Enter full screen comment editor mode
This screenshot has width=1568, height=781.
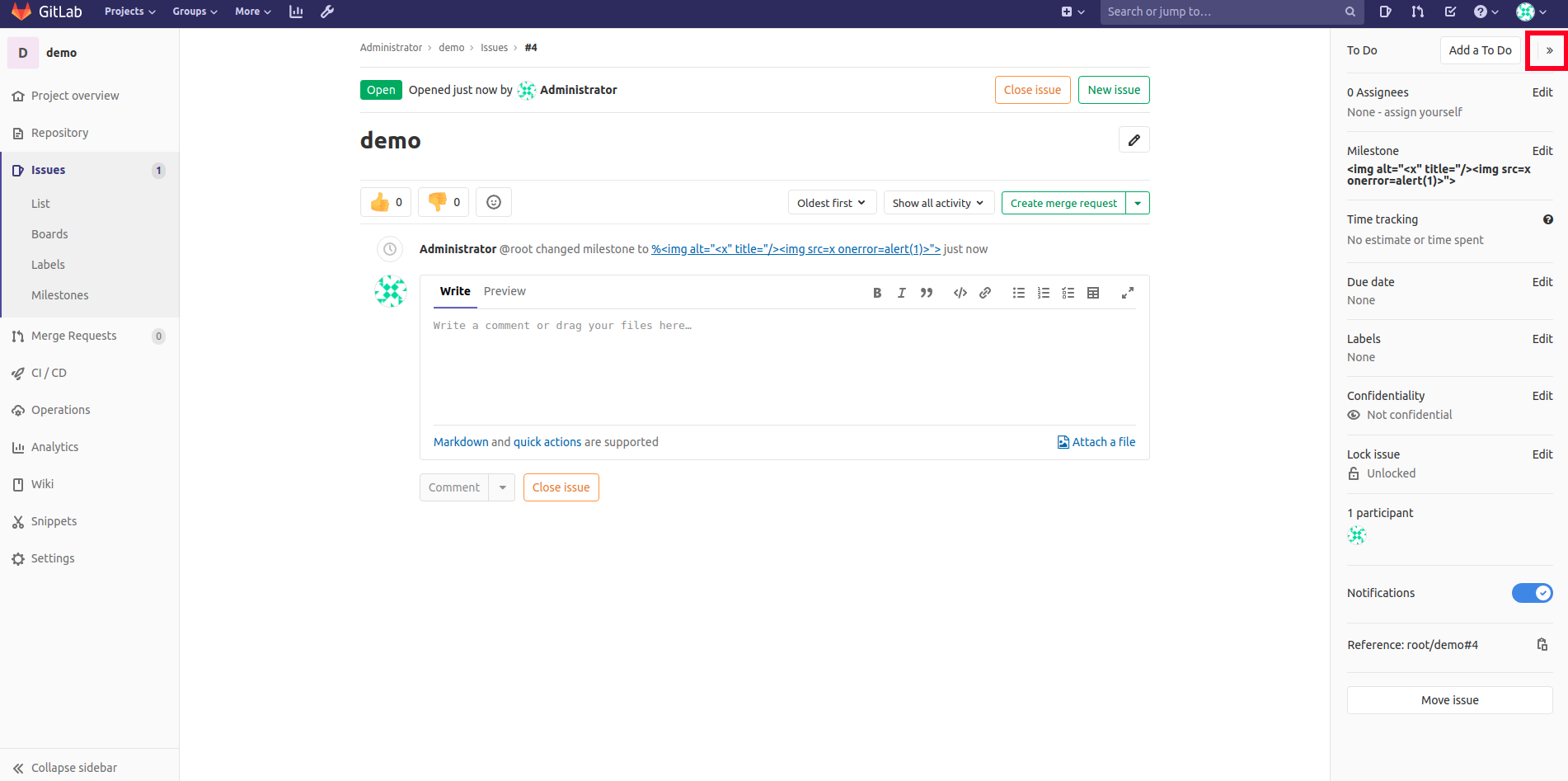point(1127,293)
